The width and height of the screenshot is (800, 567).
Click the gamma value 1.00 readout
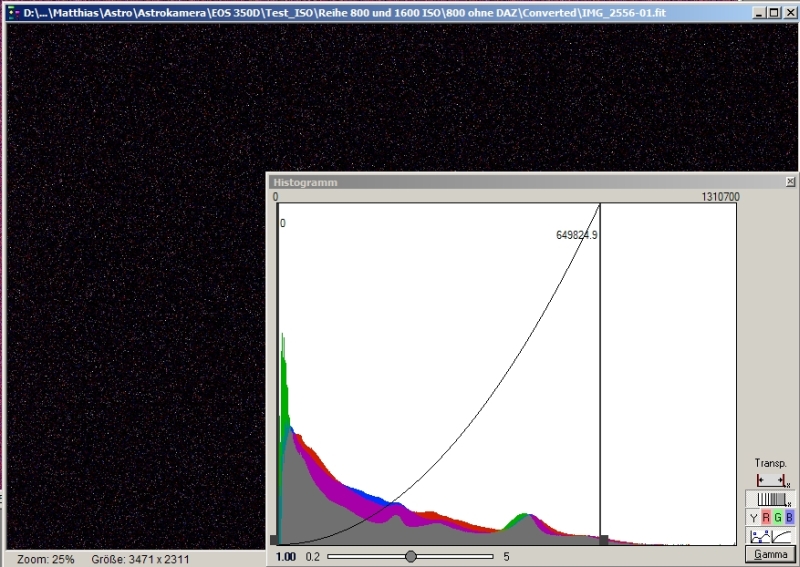(x=286, y=556)
